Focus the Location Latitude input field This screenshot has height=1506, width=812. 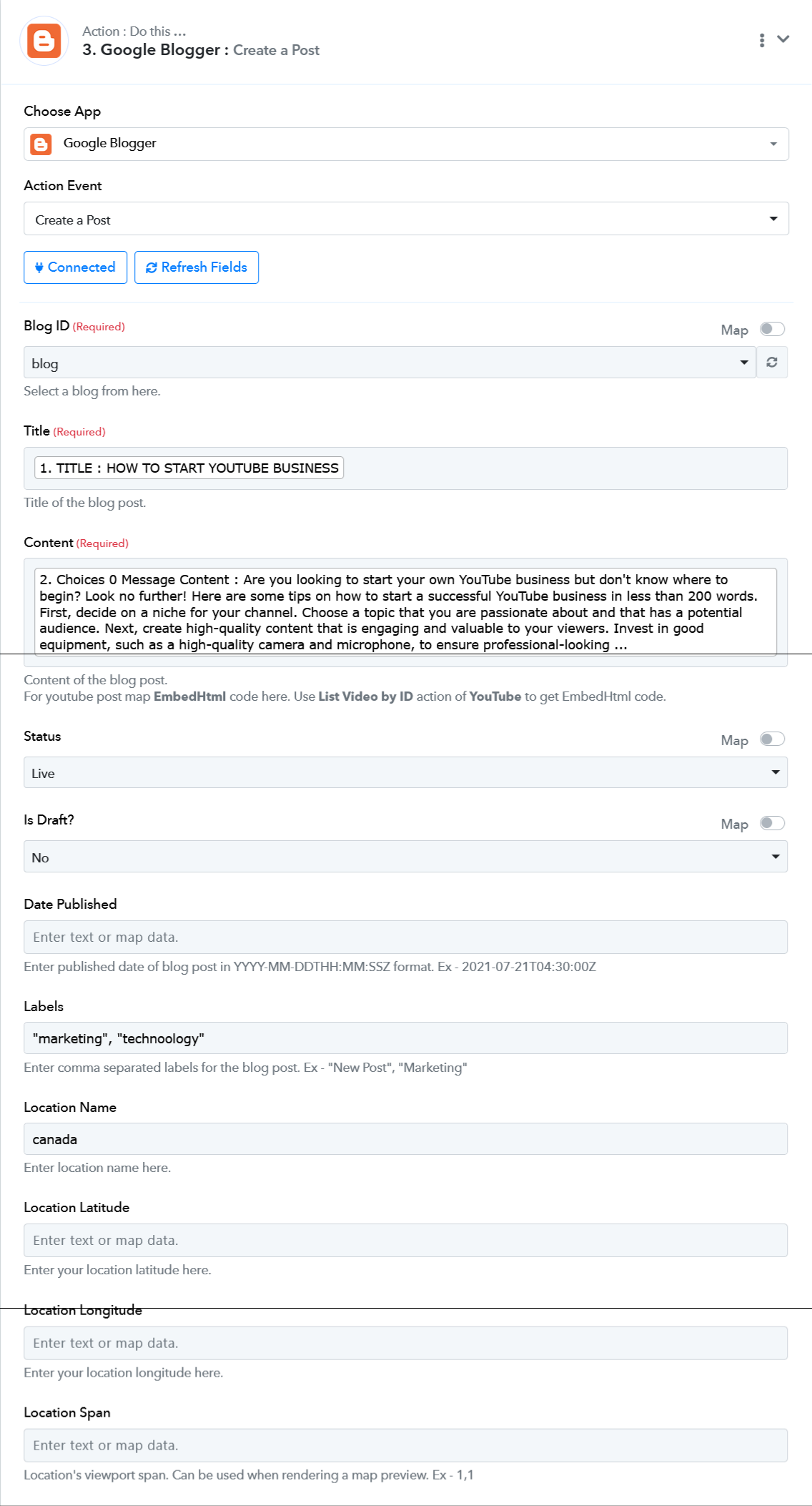[x=405, y=1240]
